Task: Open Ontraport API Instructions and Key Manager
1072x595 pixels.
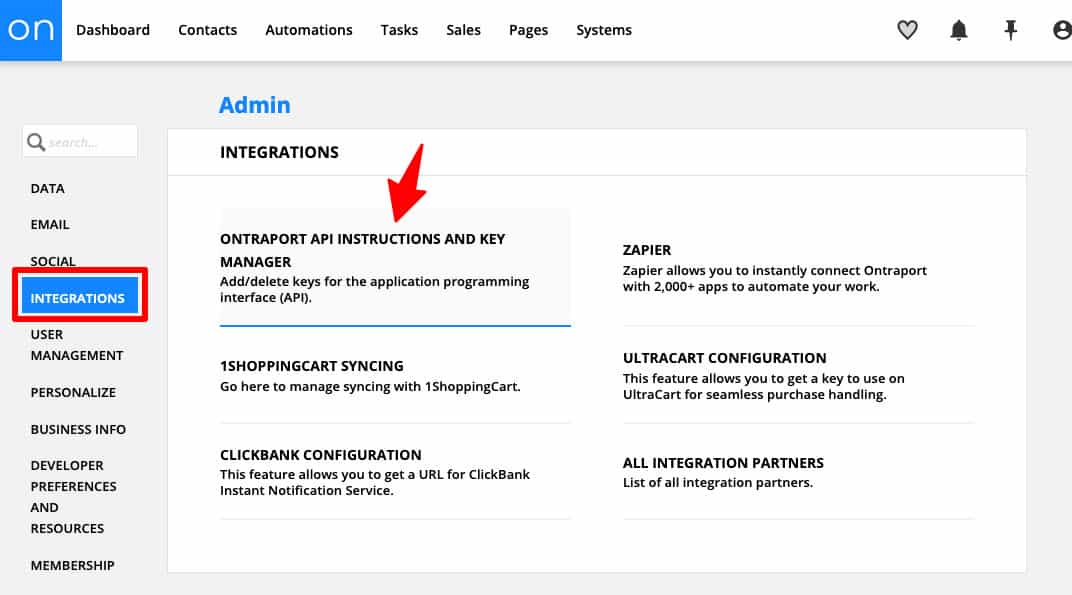Action: click(x=395, y=267)
